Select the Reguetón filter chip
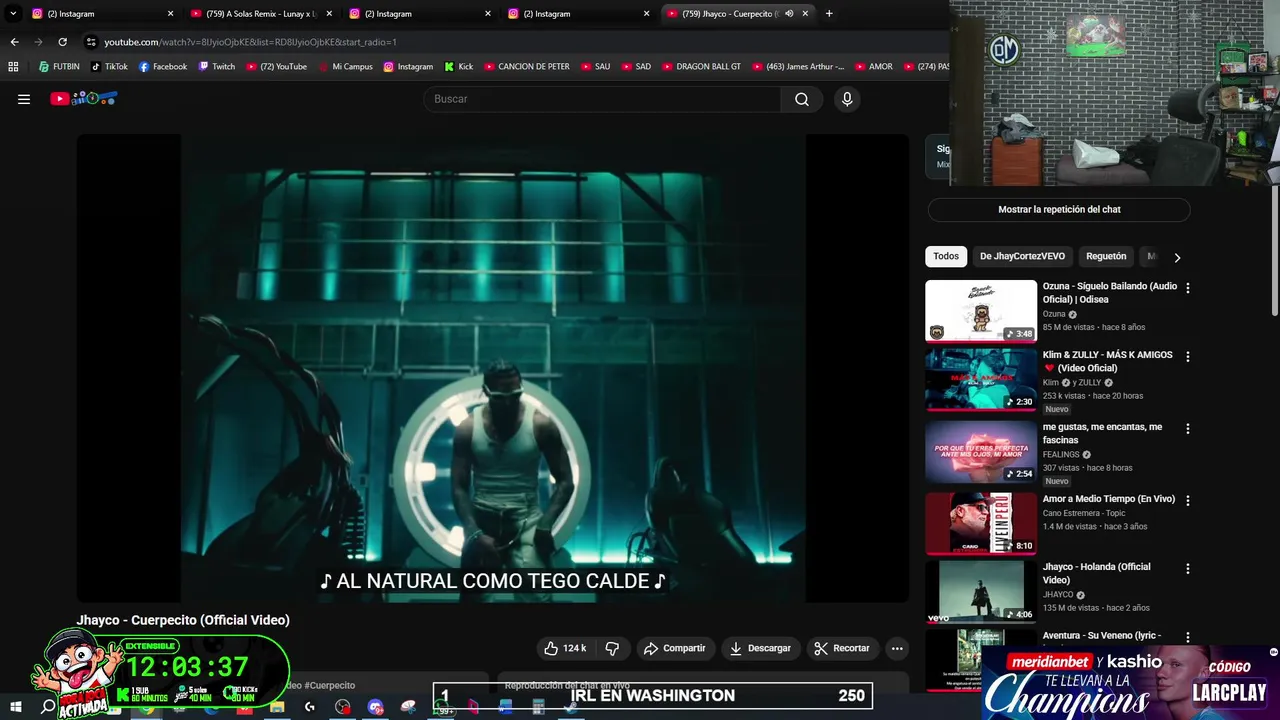The image size is (1280, 720). [1106, 256]
